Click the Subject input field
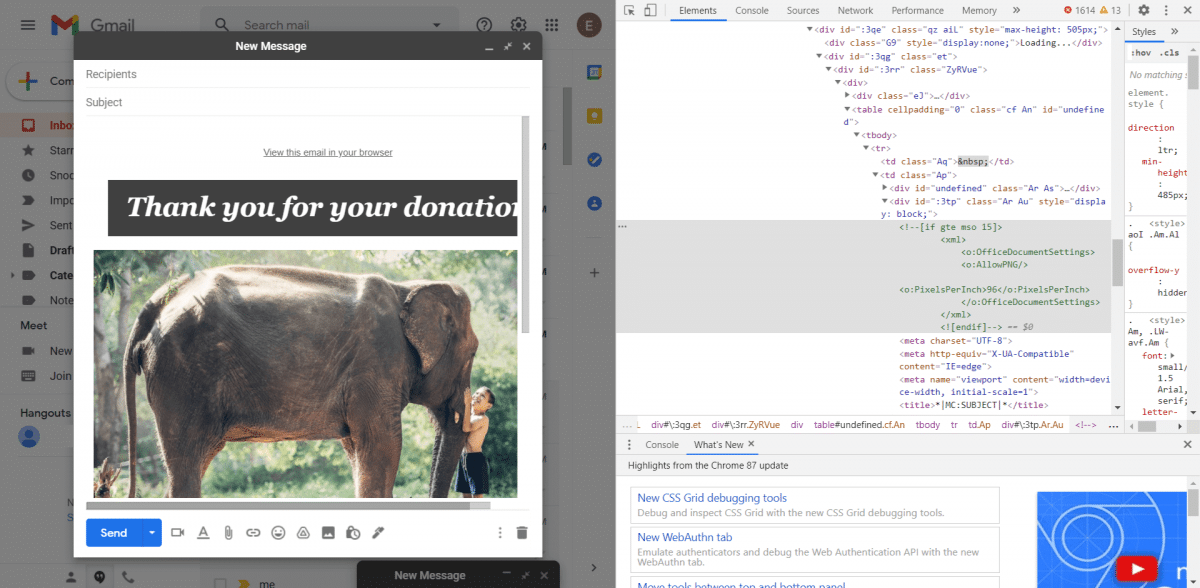The image size is (1200, 588). pos(300,102)
